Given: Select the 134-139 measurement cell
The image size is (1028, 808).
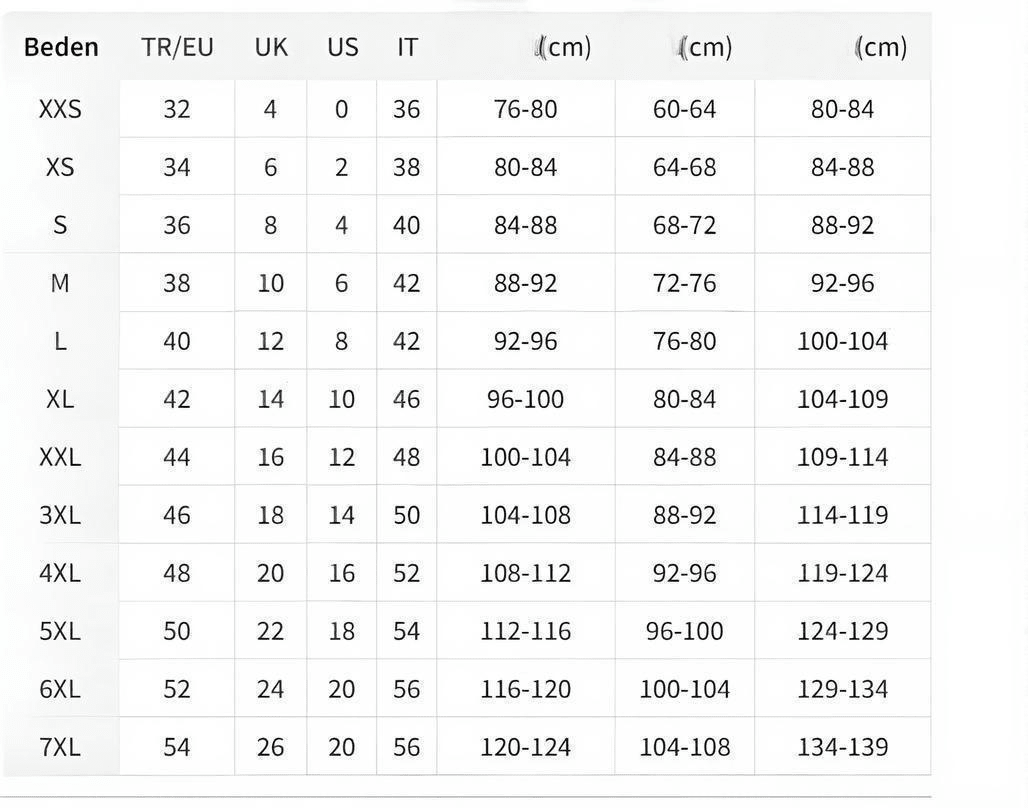Looking at the screenshot, I should click(842, 747).
